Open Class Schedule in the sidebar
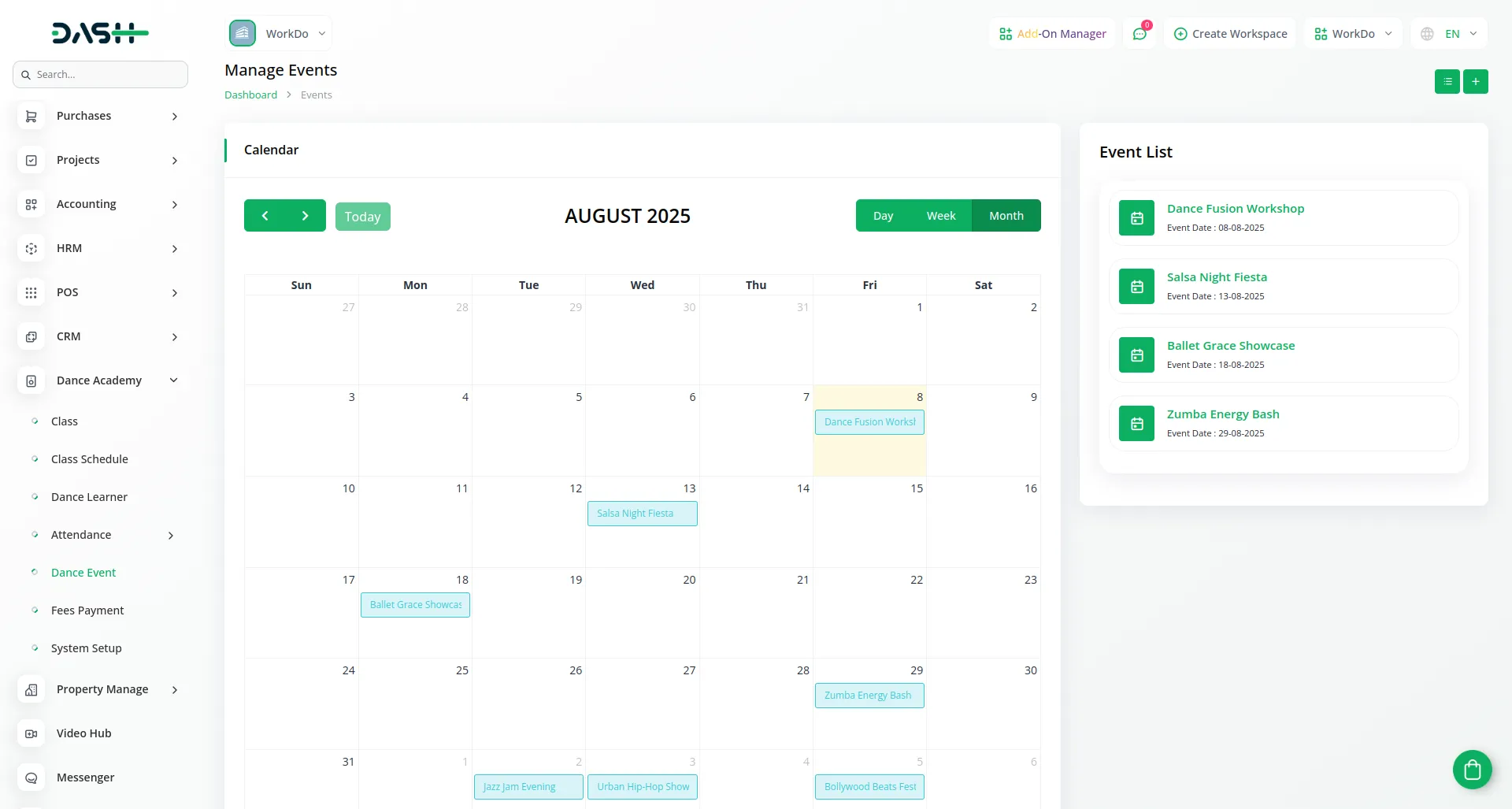This screenshot has height=809, width=1512. pos(89,459)
